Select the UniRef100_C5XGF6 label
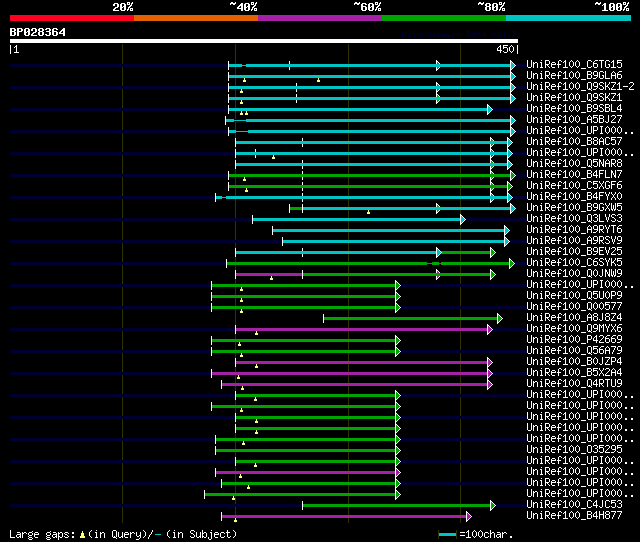 (x=574, y=186)
